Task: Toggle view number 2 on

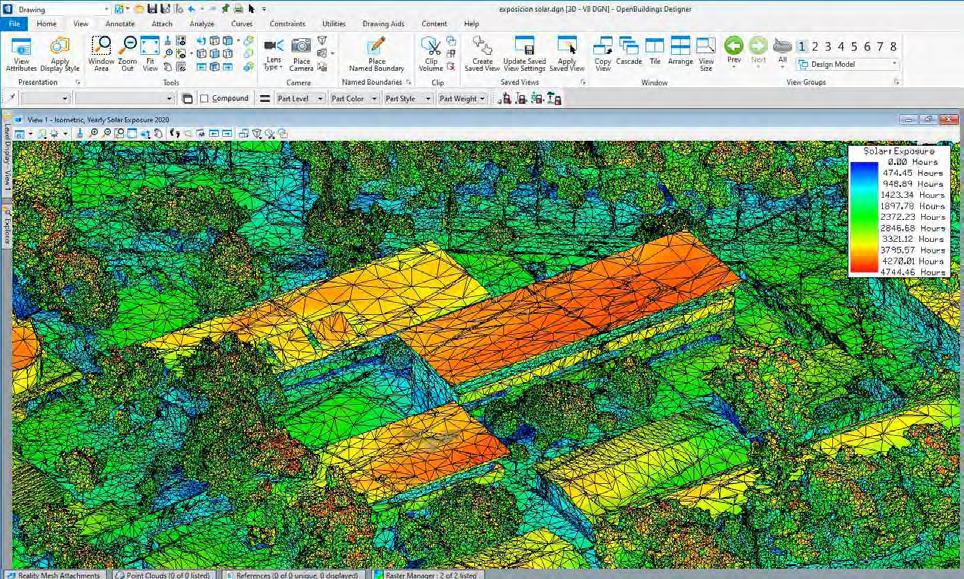Action: click(815, 47)
